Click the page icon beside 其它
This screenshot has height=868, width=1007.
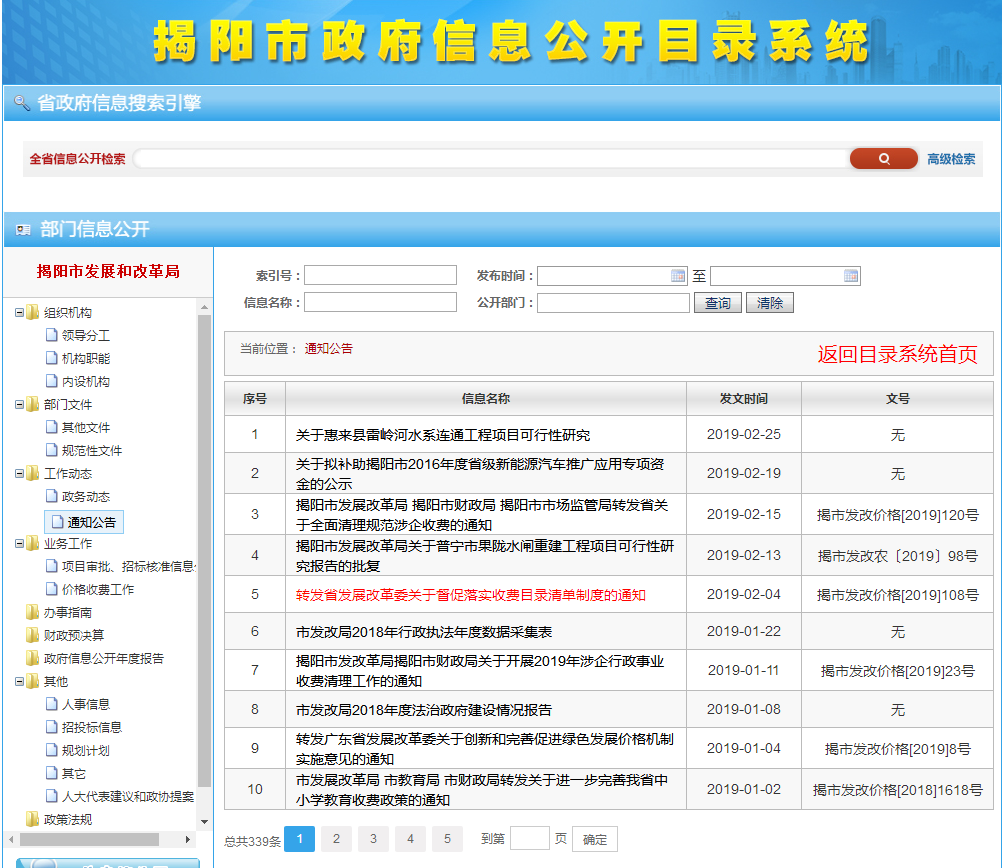pyautogui.click(x=52, y=773)
